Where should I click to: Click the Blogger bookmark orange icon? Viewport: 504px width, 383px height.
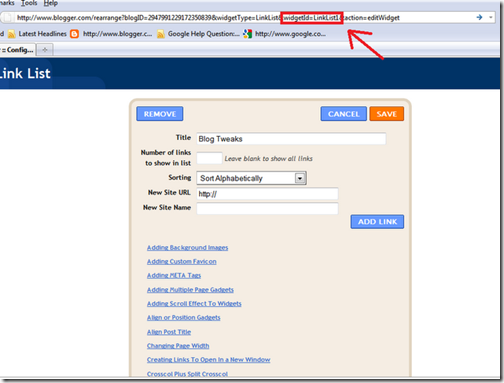75,34
